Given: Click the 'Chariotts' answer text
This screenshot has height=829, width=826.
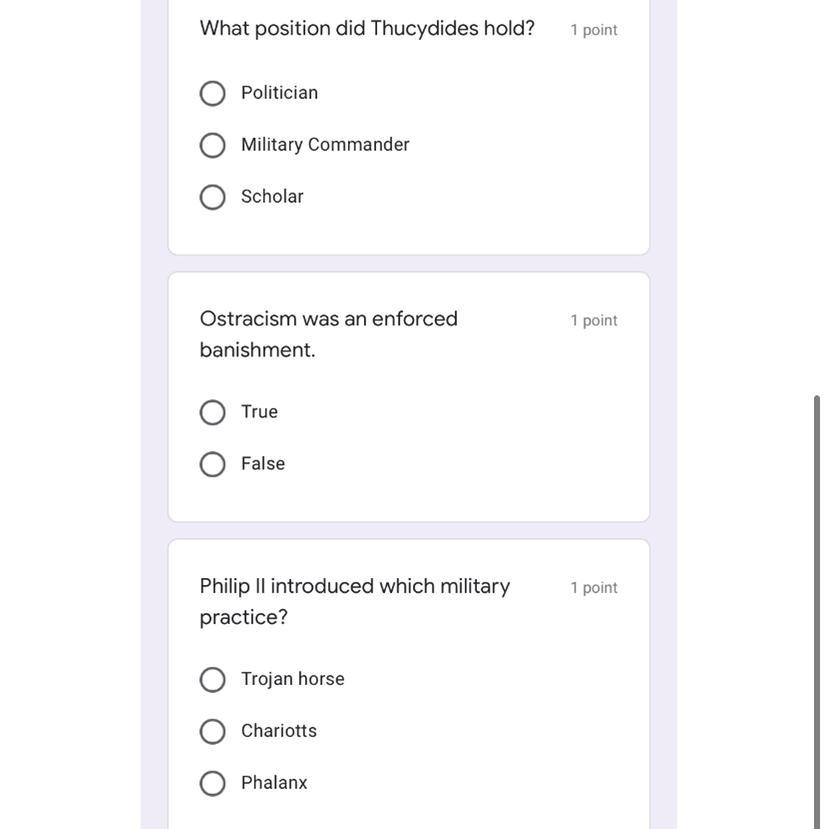Looking at the screenshot, I should 279,732.
